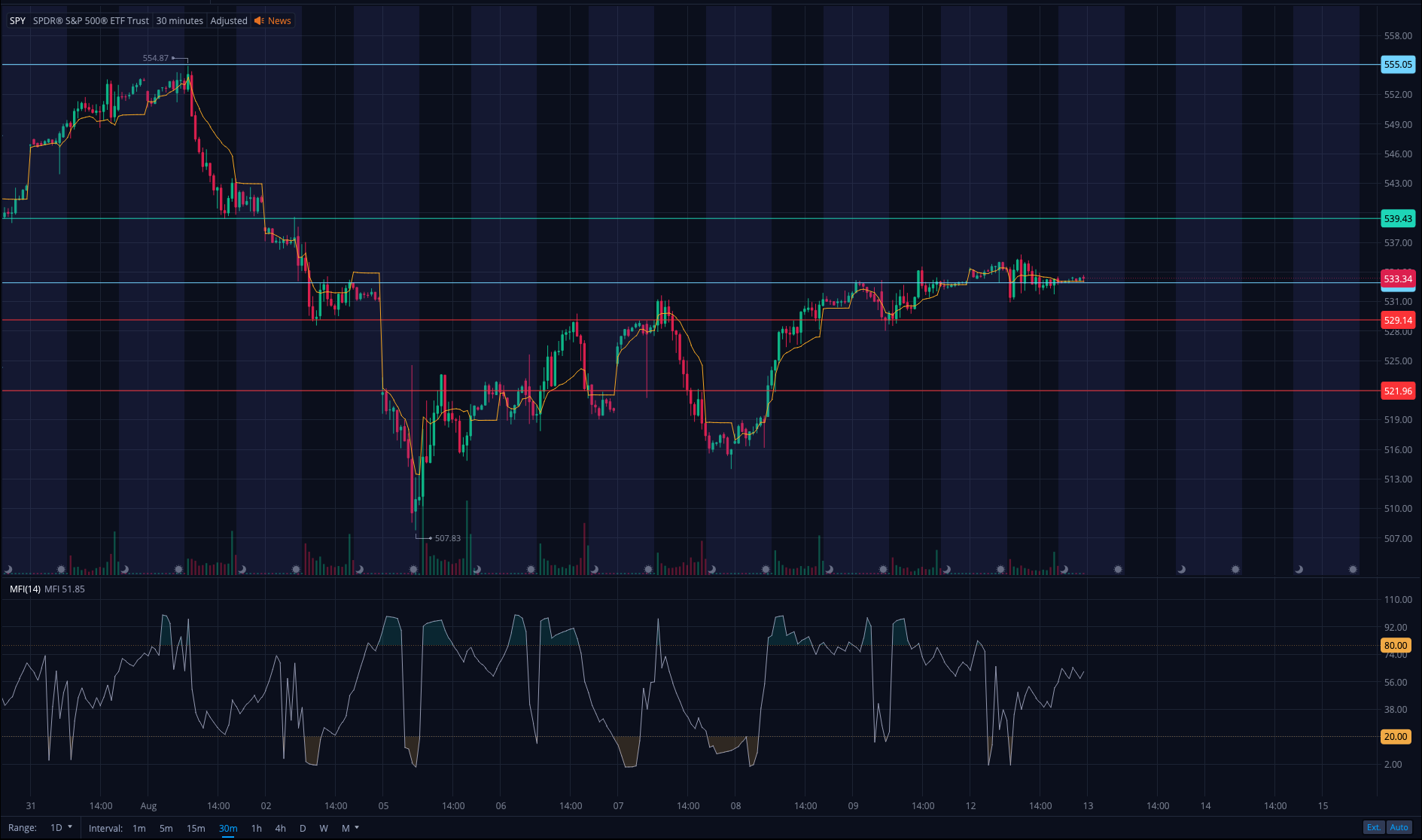1422x840 pixels.
Task: Toggle the Ext. extended hours button
Action: 1374,827
